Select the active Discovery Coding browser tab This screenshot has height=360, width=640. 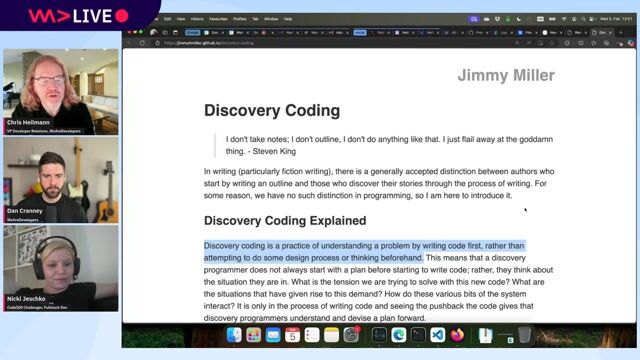[602, 33]
